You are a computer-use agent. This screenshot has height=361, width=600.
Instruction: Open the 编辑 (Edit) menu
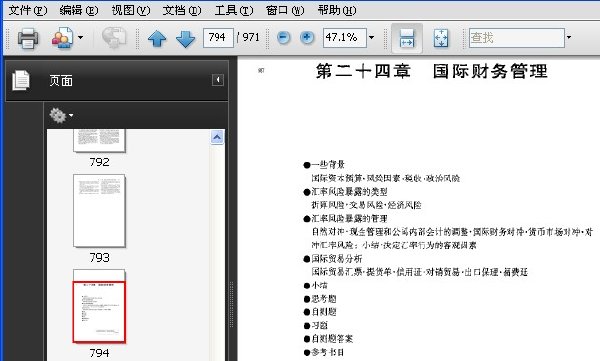click(78, 10)
